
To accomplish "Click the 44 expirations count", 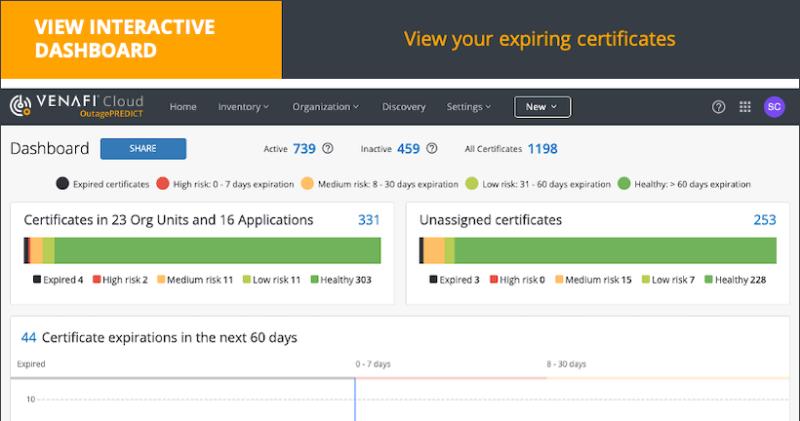I will pos(29,337).
